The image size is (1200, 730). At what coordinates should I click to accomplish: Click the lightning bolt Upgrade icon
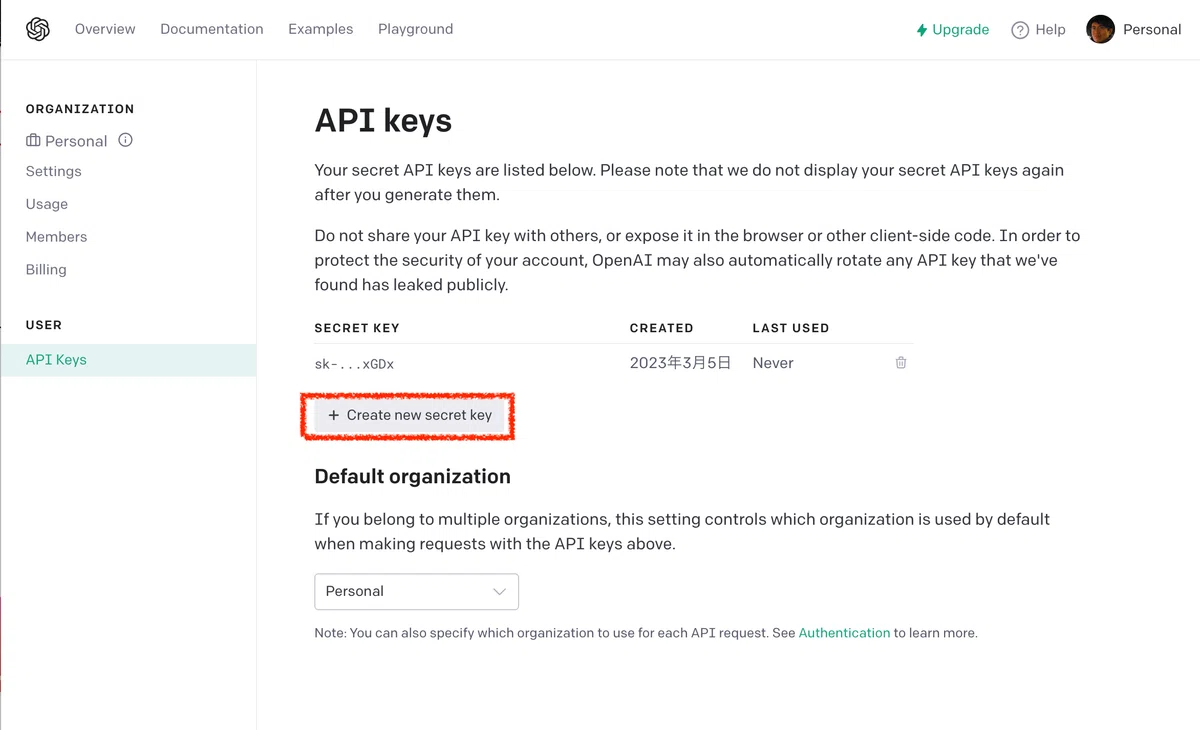tap(922, 30)
